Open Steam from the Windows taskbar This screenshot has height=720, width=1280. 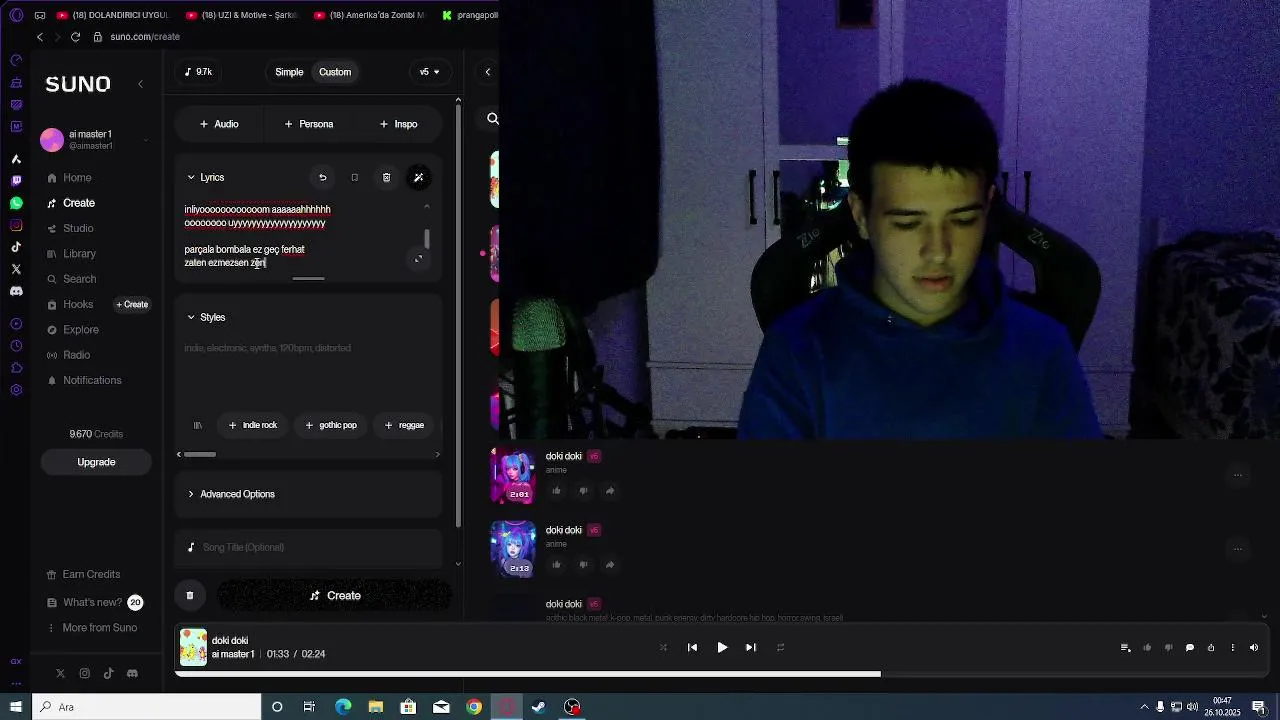(539, 707)
